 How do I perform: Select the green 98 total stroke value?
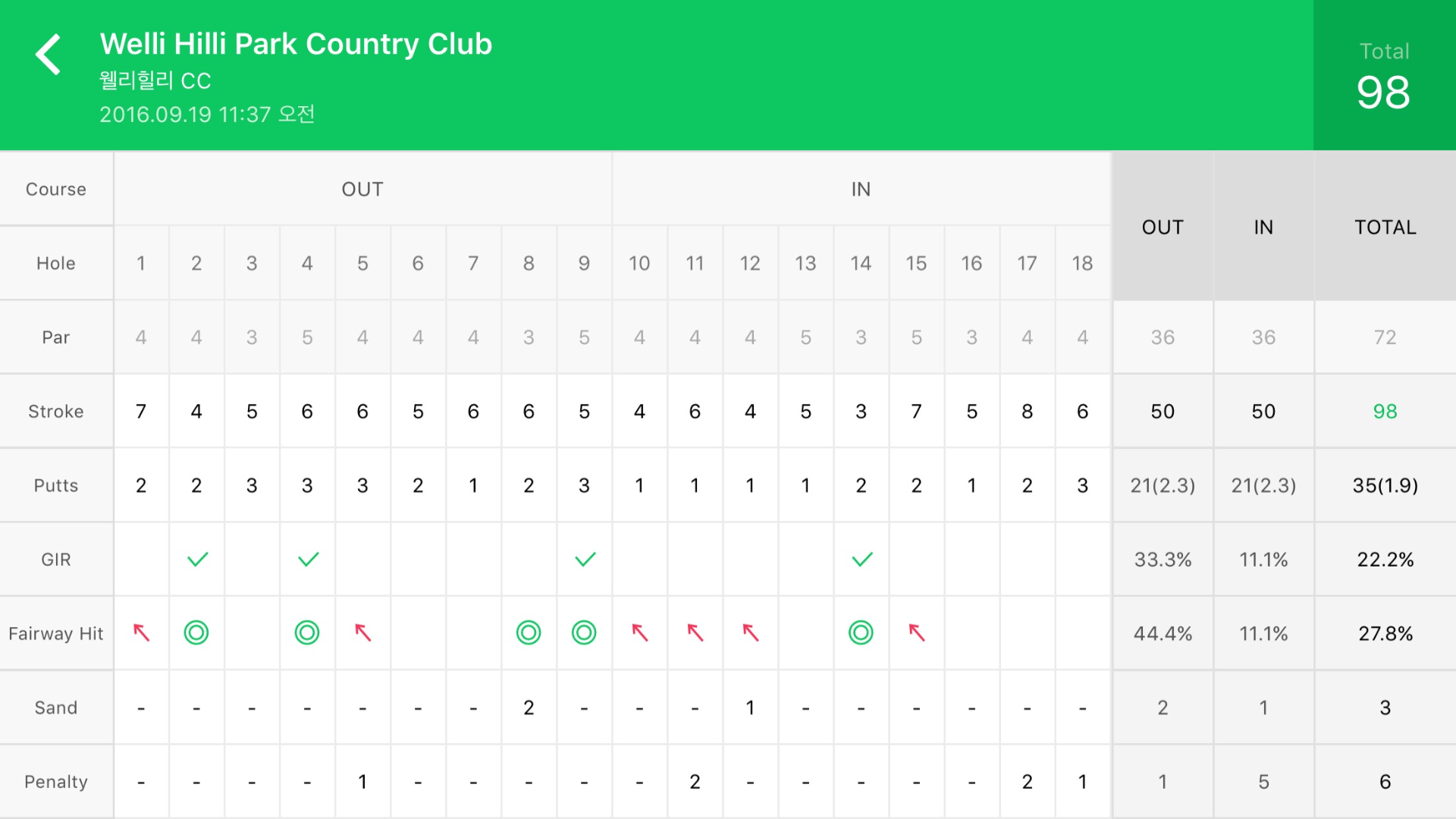[1385, 411]
